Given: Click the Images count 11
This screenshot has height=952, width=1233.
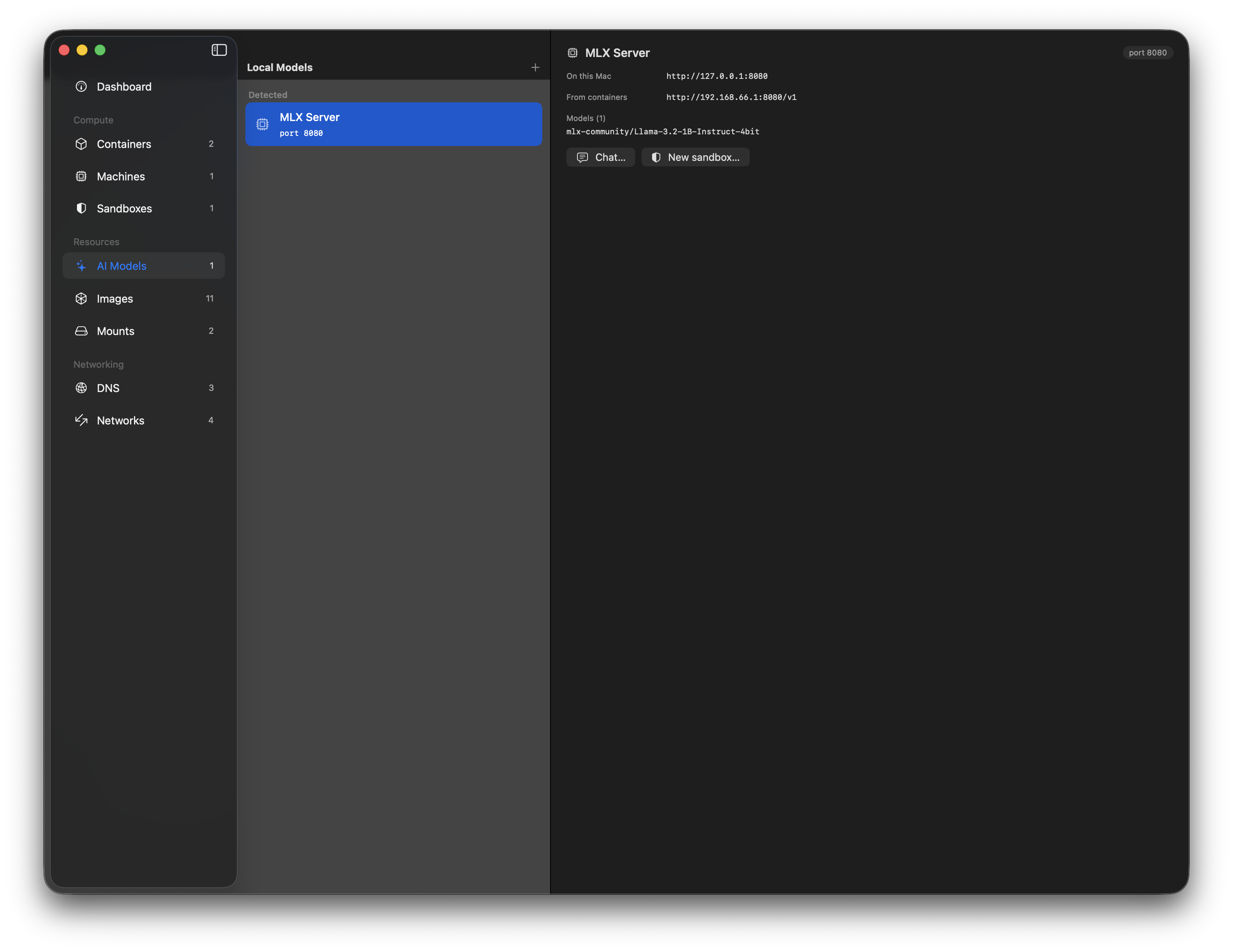Looking at the screenshot, I should click(209, 298).
